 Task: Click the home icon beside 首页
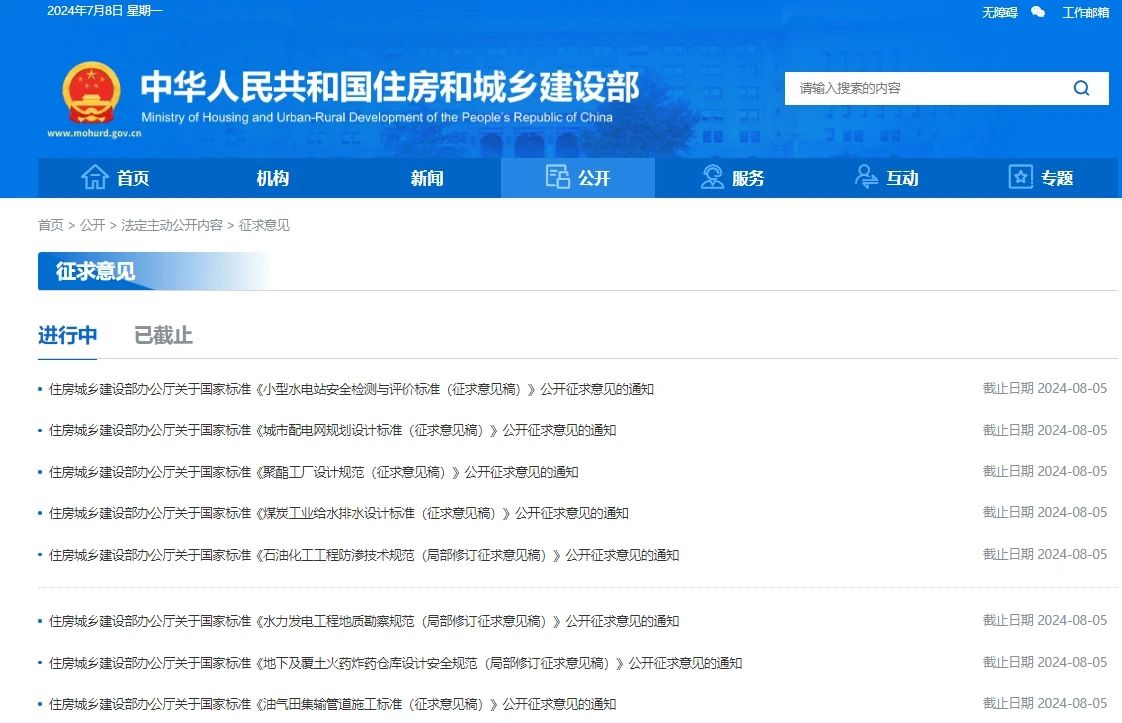[x=95, y=178]
